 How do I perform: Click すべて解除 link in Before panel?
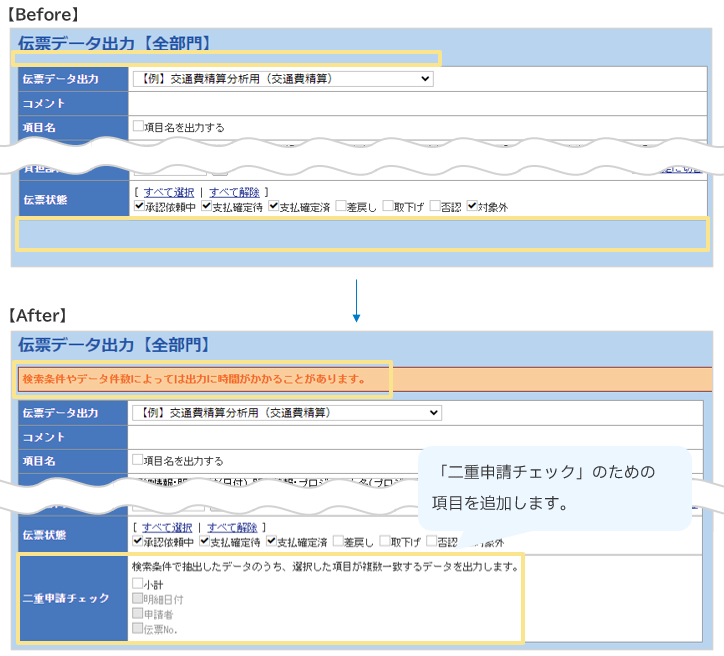[234, 192]
